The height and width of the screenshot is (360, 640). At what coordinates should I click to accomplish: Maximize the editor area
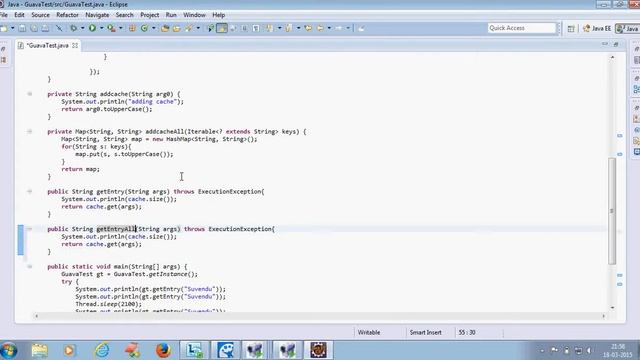pyautogui.click(x=616, y=44)
